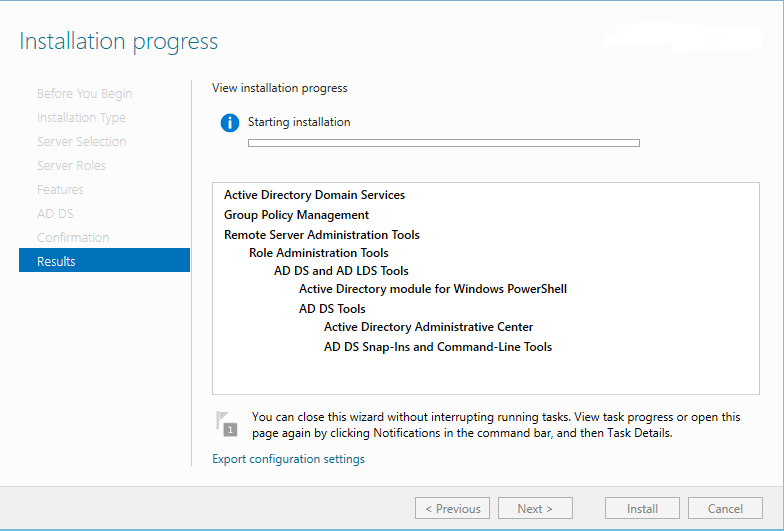Screen dimensions: 784x531
Task: Go to the Installation Type step
Action: click(81, 117)
